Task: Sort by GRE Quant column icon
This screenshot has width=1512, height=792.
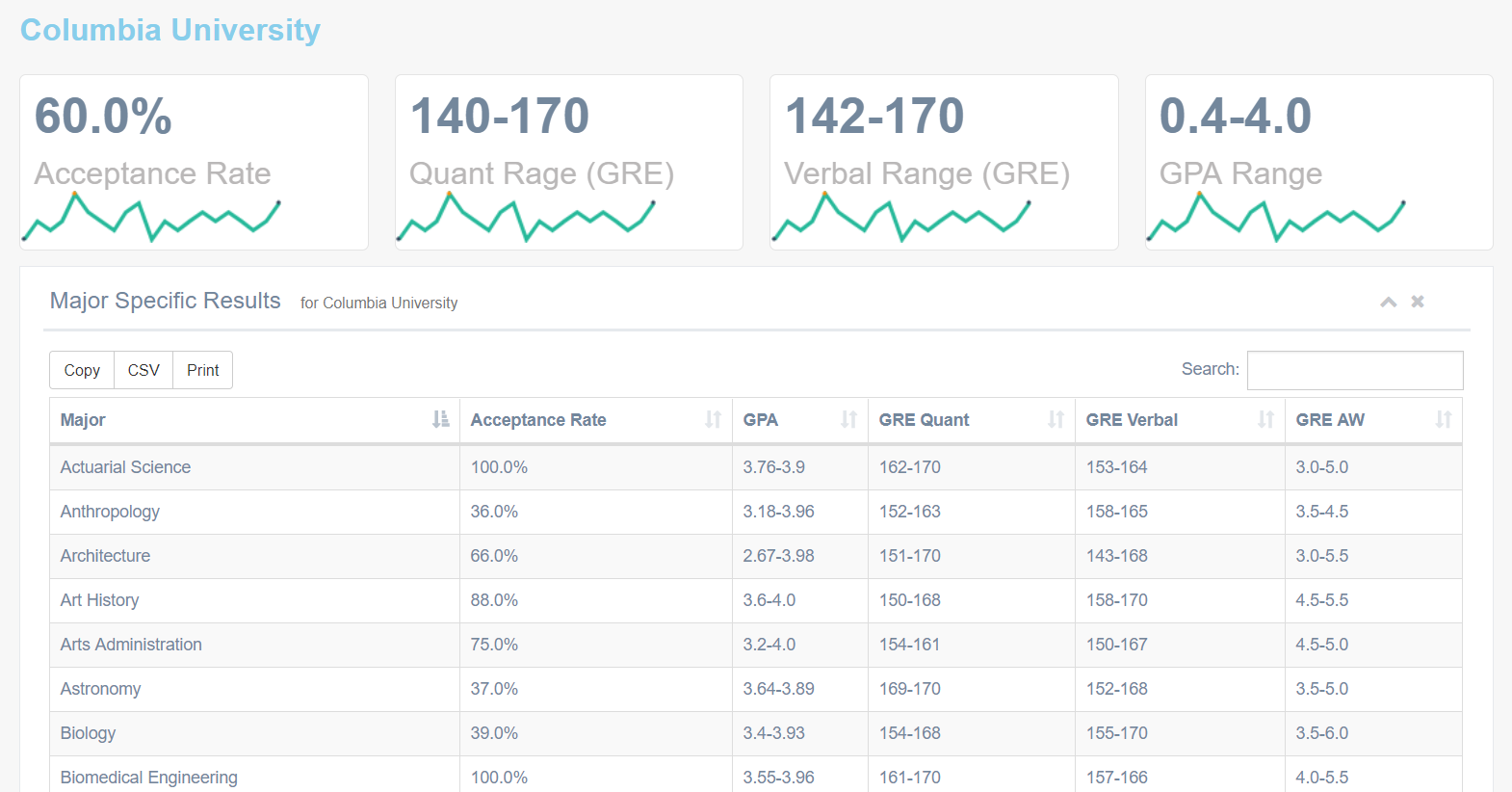Action: tap(1056, 419)
